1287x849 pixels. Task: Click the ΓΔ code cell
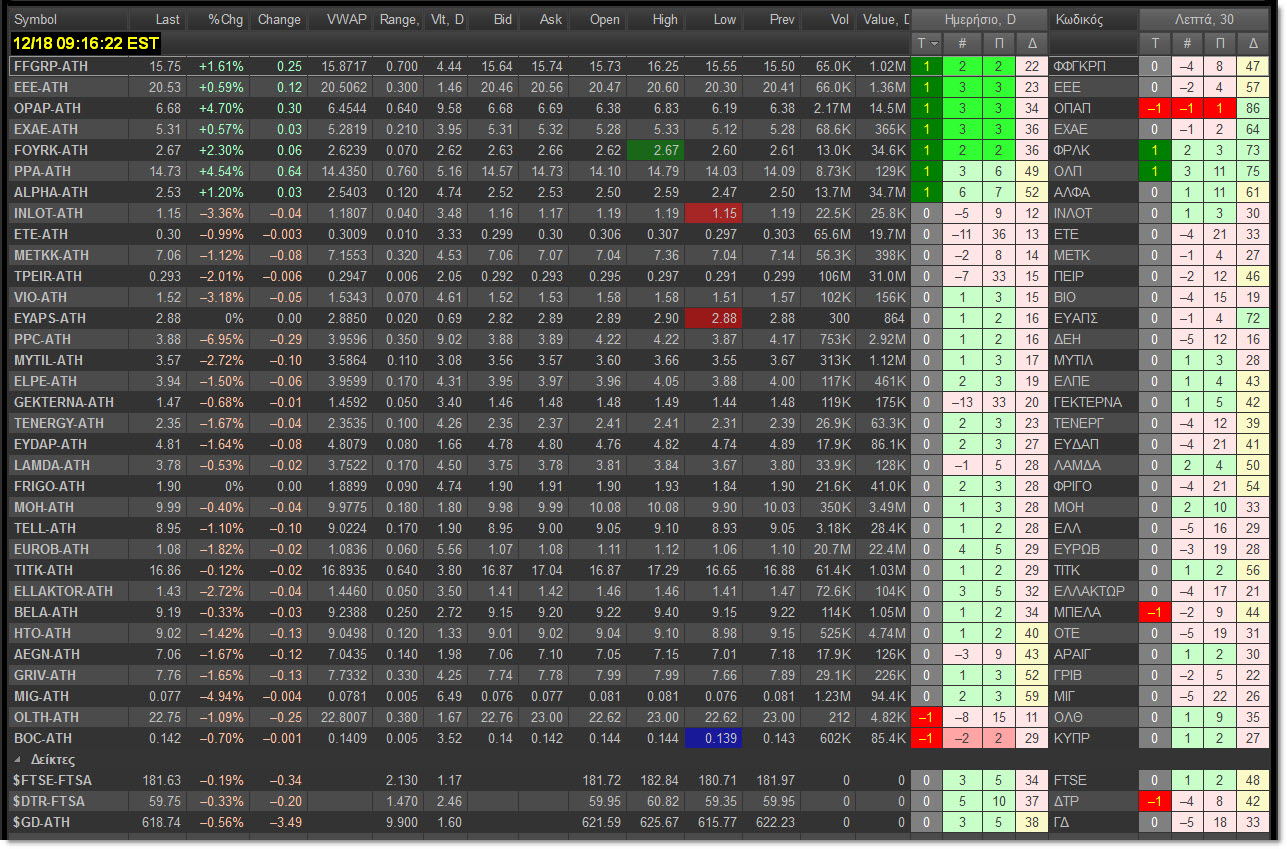point(1092,822)
